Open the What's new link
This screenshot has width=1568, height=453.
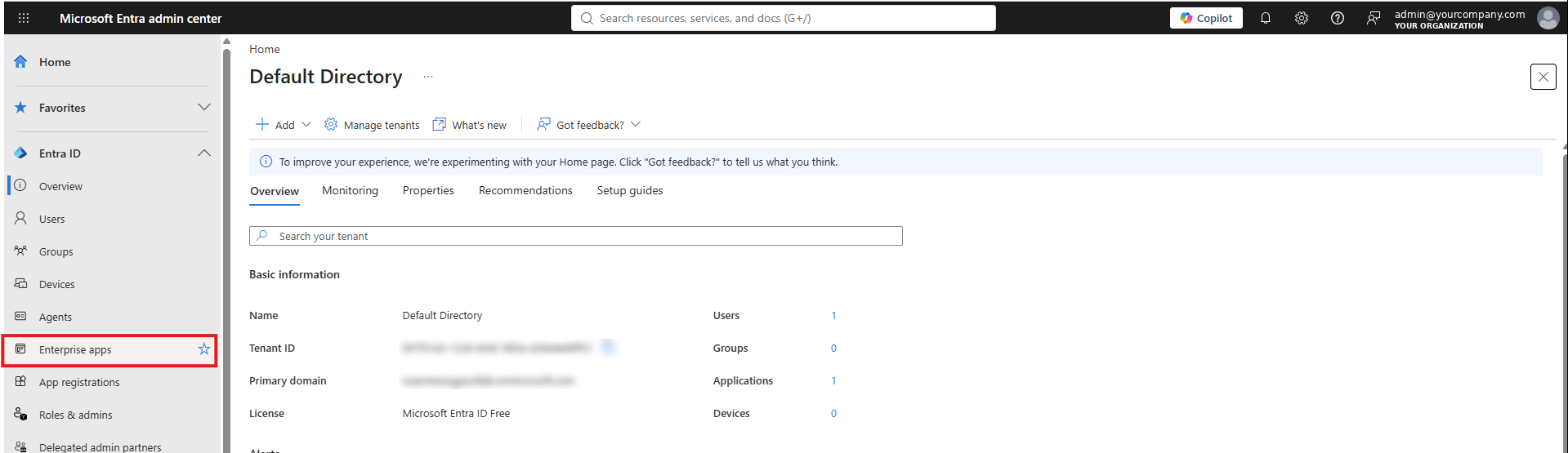click(x=470, y=125)
